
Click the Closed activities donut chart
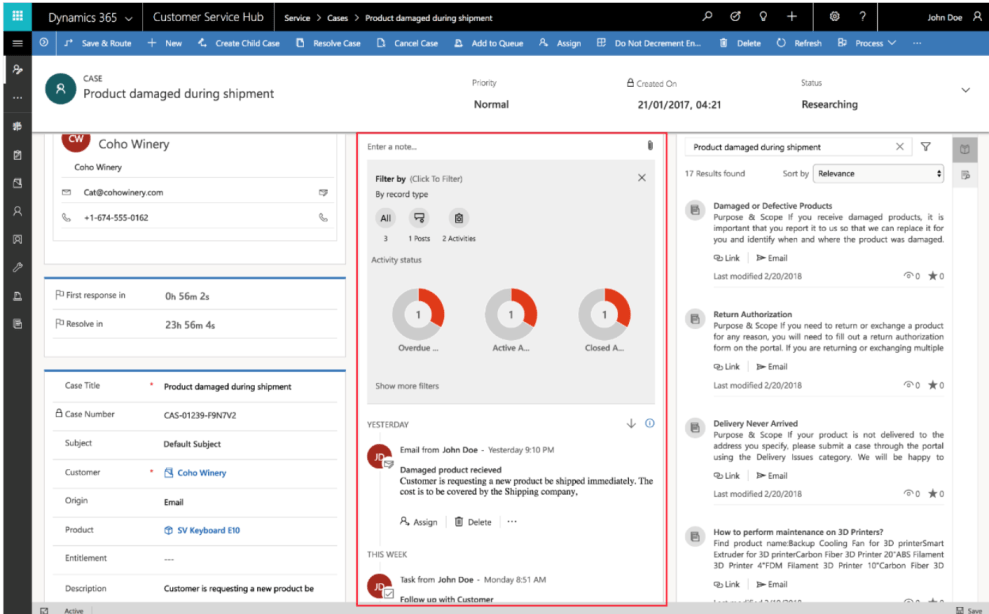point(604,314)
